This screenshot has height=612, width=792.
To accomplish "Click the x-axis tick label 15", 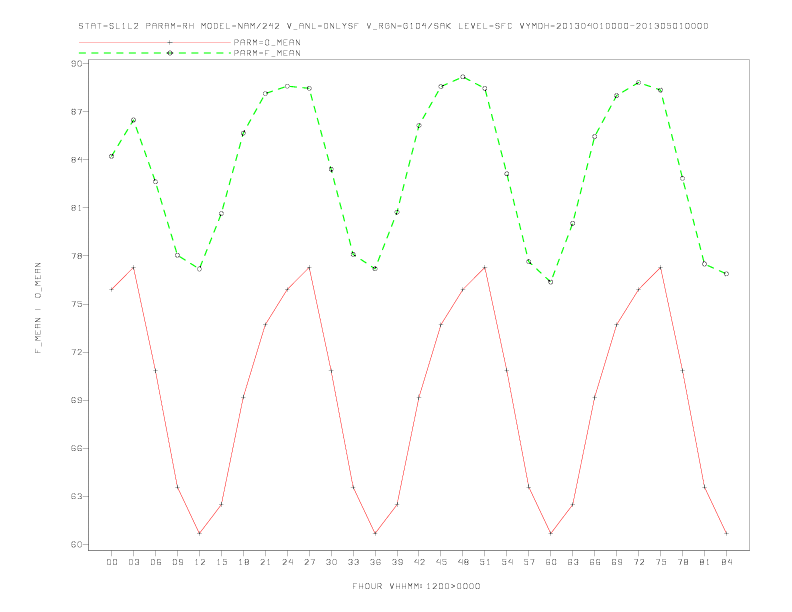I will (x=221, y=562).
